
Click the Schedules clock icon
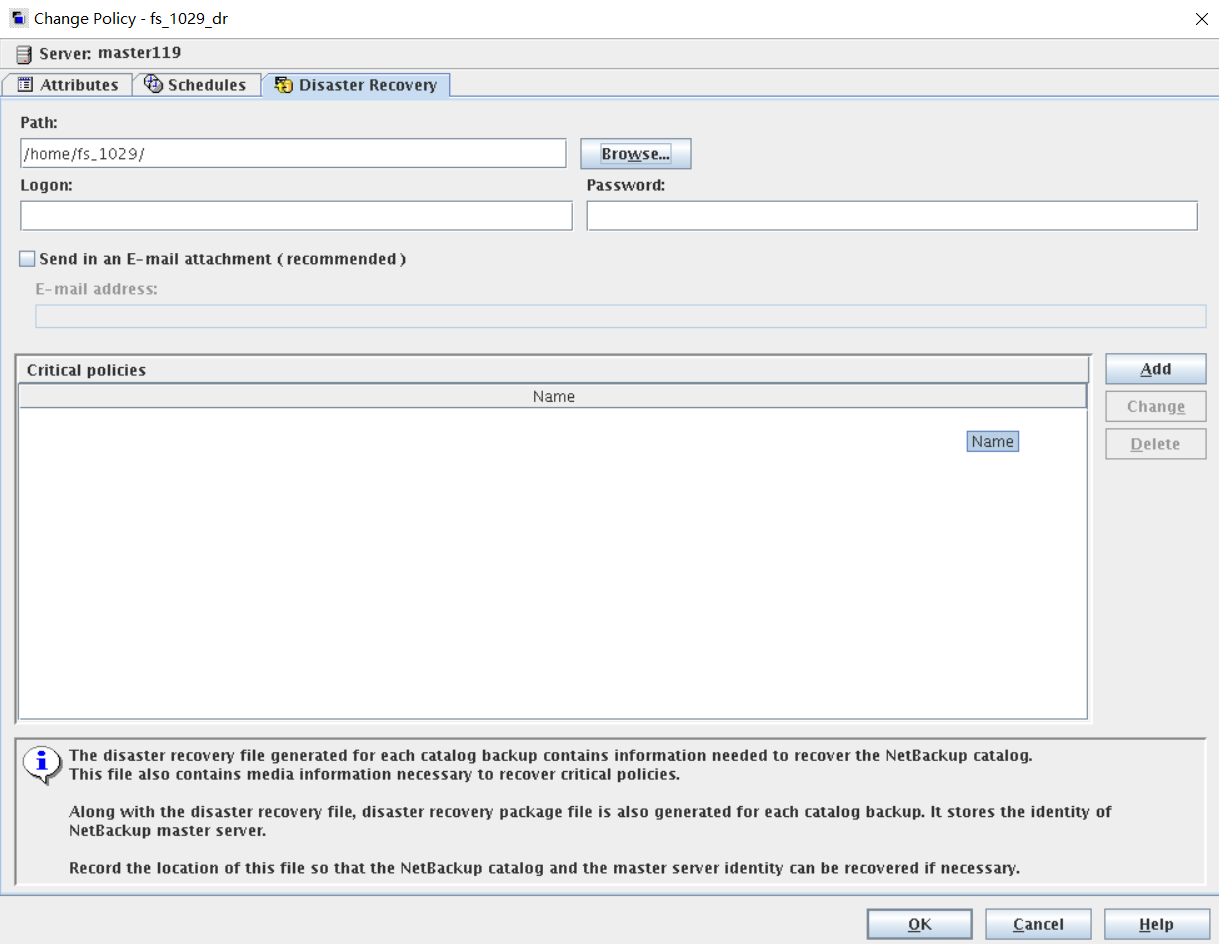click(154, 85)
